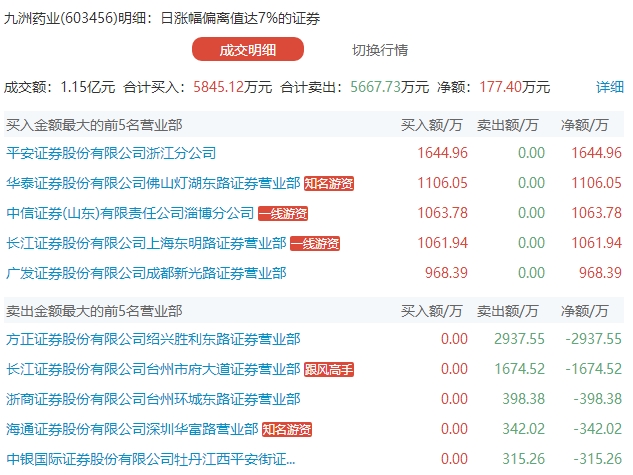Select 长江证券 台州市府大道证券营业部 name
Screen dimensions: 633x475
point(153,369)
